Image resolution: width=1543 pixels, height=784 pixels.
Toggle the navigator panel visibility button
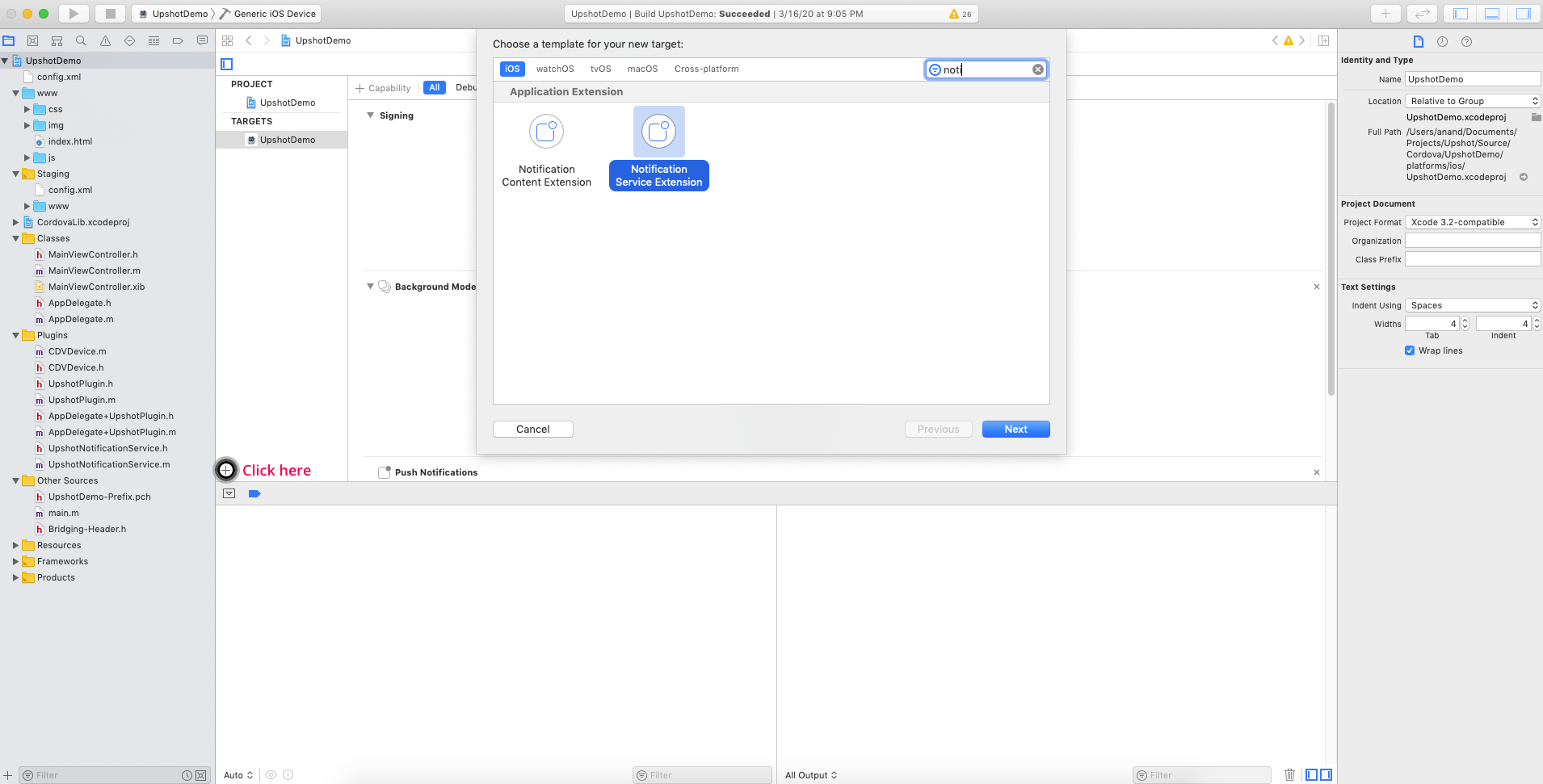pyautogui.click(x=1461, y=14)
